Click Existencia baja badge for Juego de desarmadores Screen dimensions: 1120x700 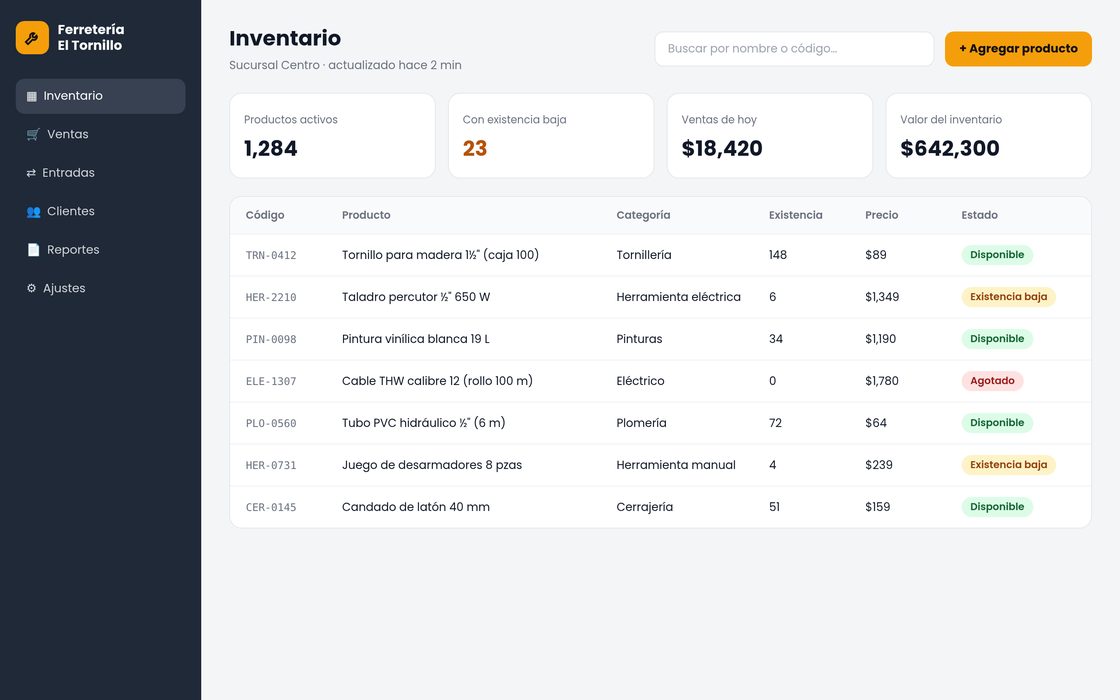1009,465
